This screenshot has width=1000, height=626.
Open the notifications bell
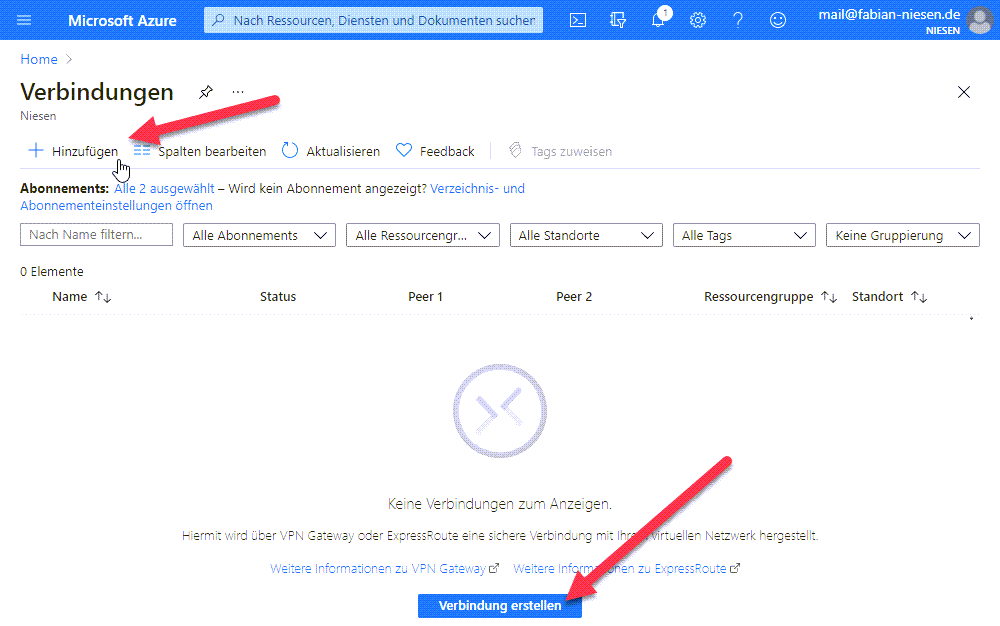click(x=658, y=20)
